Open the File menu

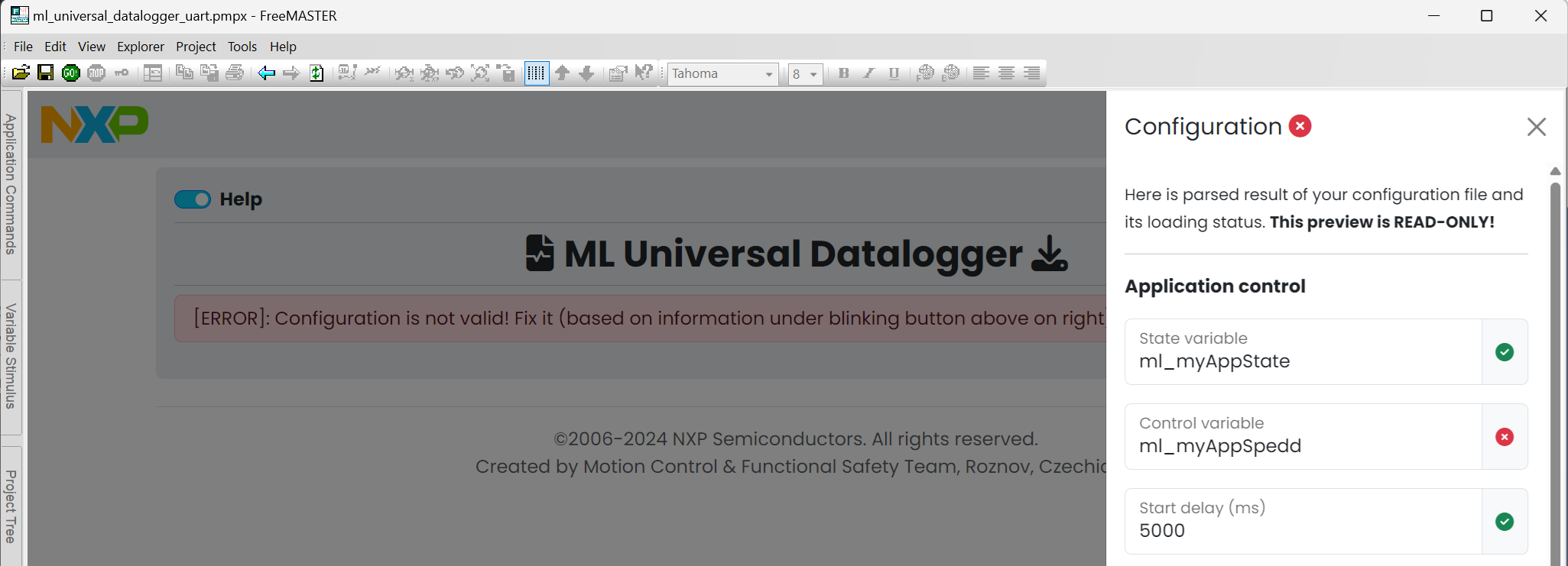[23, 47]
